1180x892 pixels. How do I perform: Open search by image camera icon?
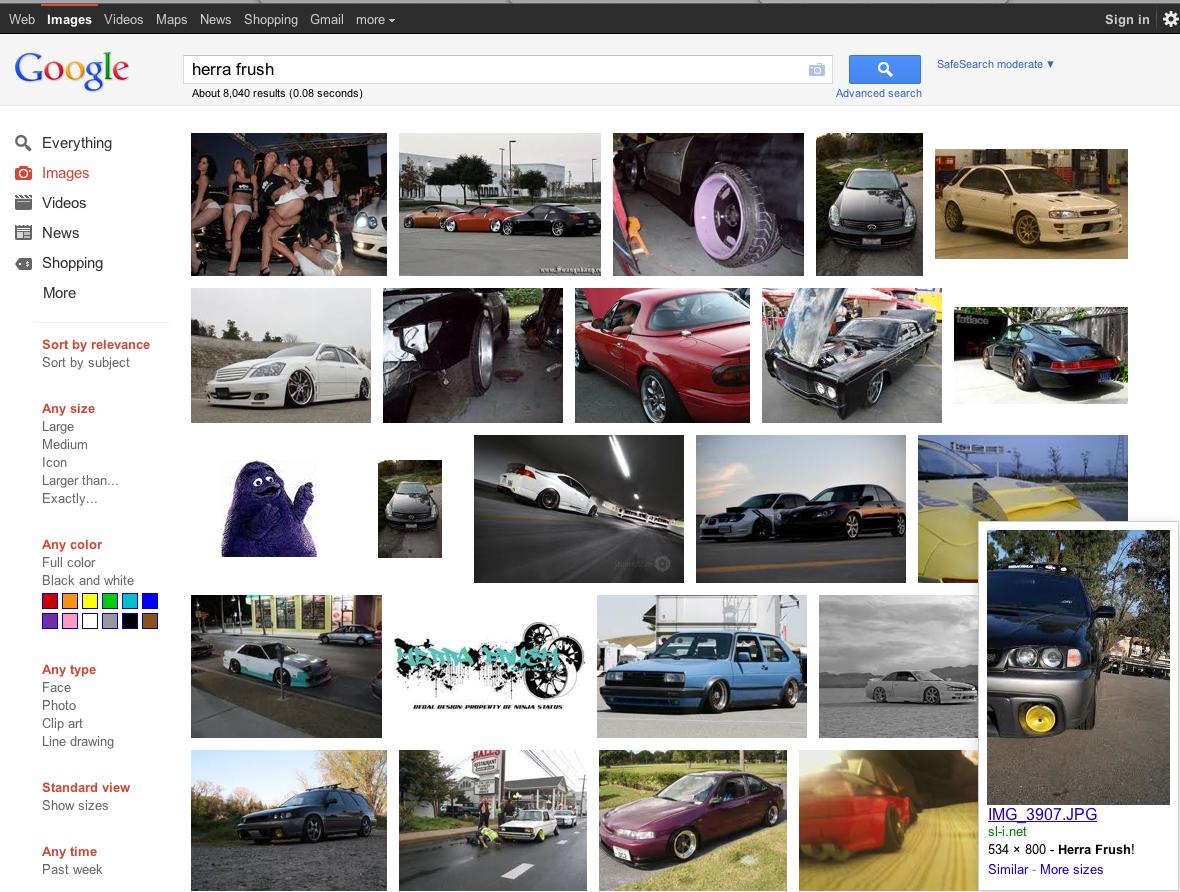pyautogui.click(x=817, y=70)
